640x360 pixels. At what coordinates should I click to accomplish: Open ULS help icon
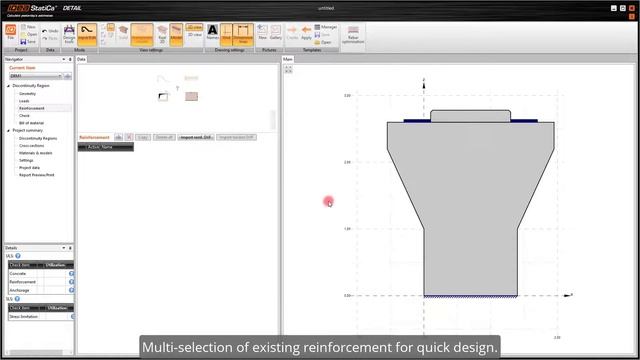point(18,256)
